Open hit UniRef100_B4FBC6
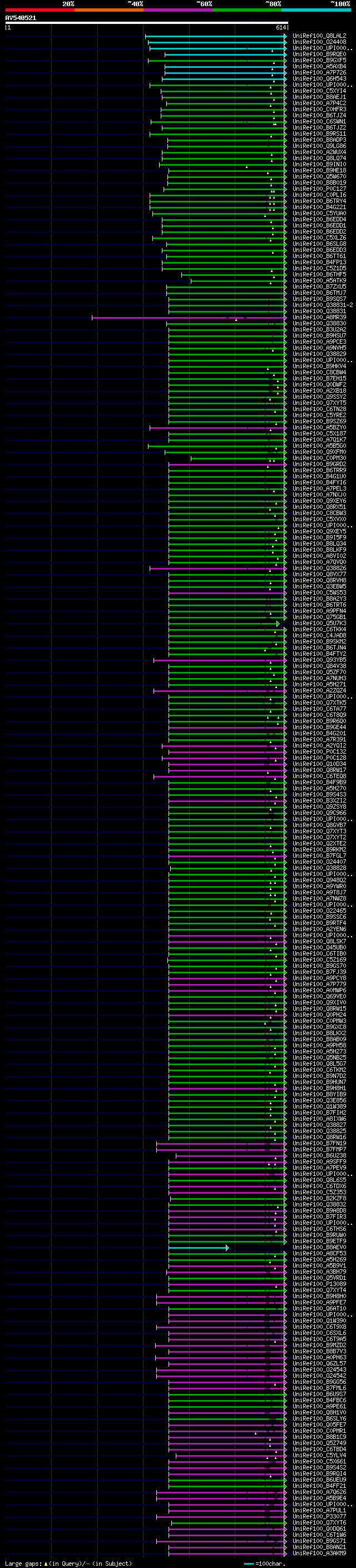Viewport: 356px width, 1568px height. point(319,1399)
